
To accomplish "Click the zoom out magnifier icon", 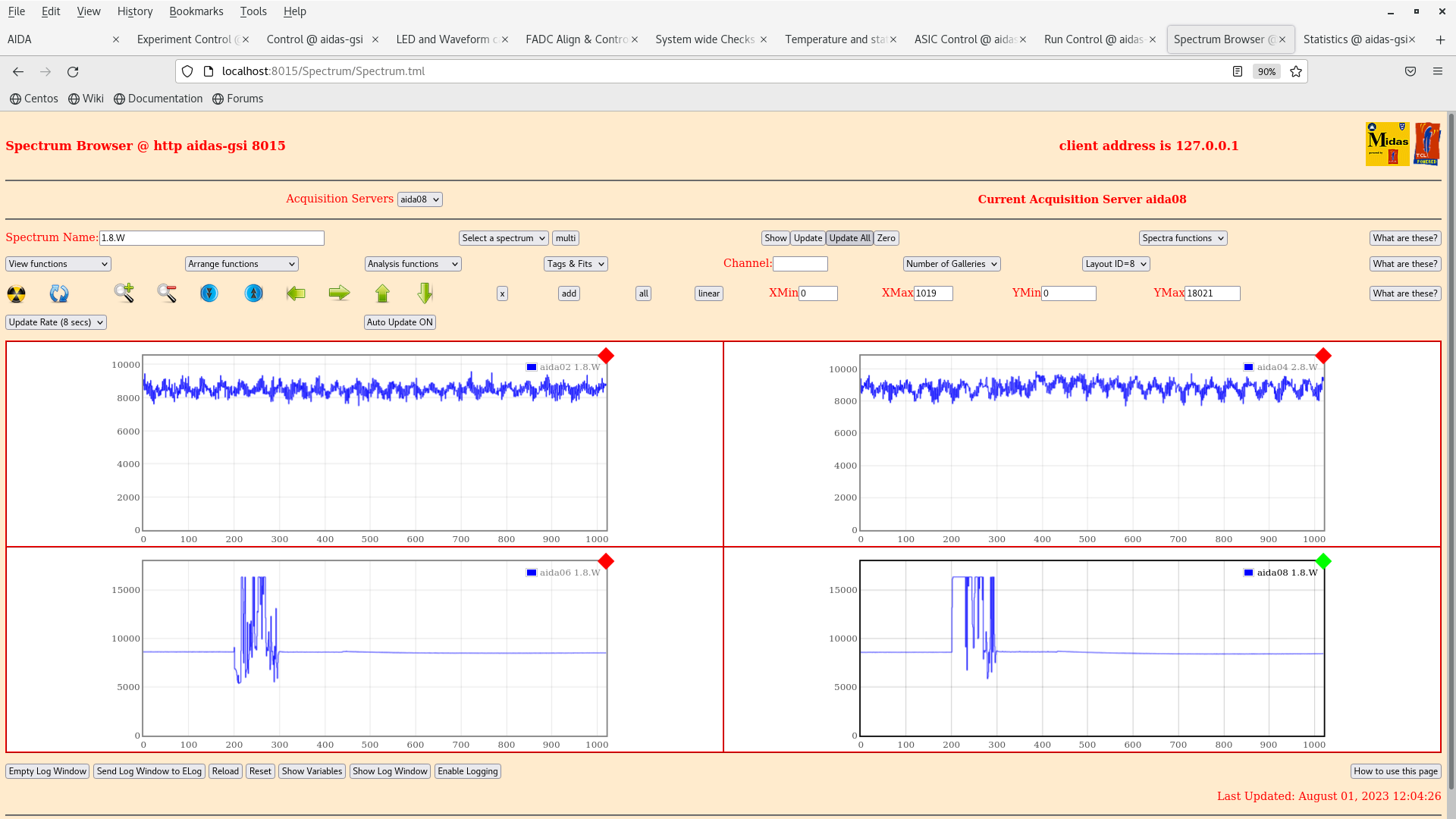I will click(x=167, y=293).
